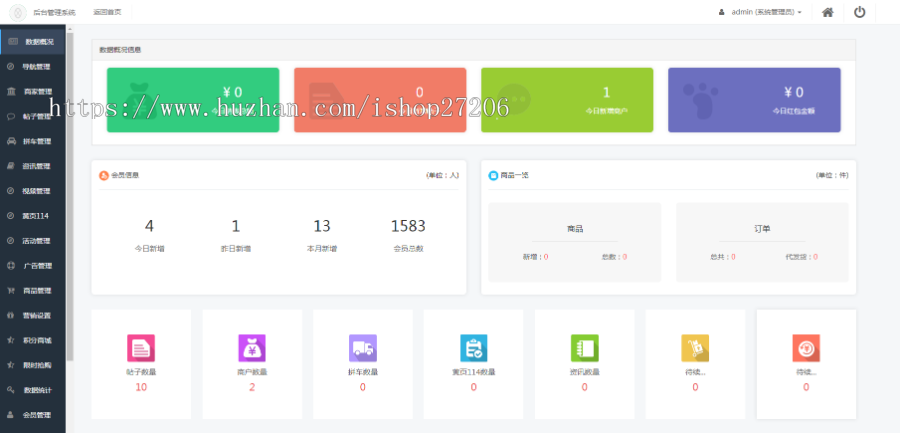Image resolution: width=900 pixels, height=433 pixels.
Task: Click the 订单 summary box heading
Action: 762,229
